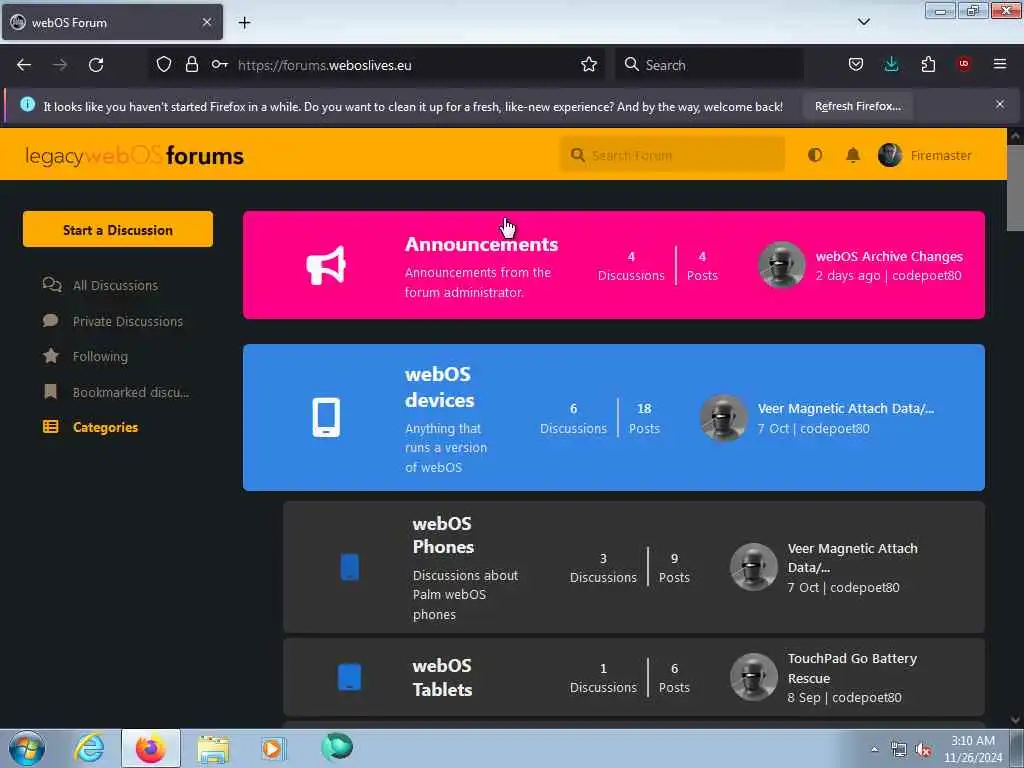Click the Following star icon
Viewport: 1024px width, 768px height.
50,356
